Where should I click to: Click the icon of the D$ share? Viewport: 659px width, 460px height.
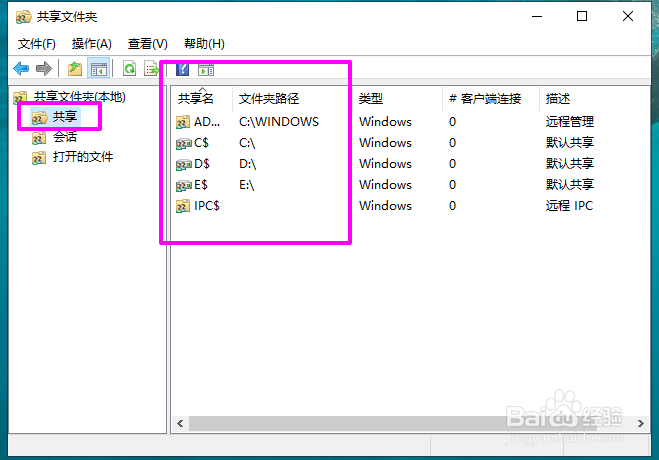(x=183, y=165)
